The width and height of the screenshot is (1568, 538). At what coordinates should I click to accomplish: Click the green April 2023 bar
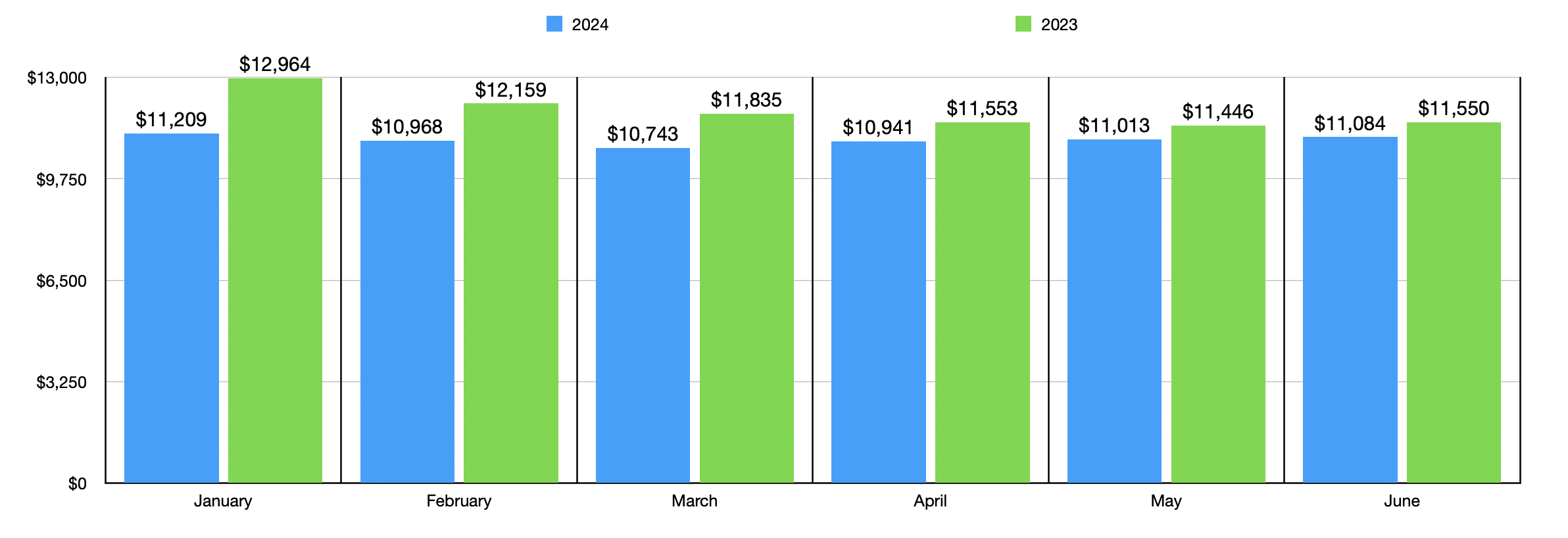(982, 302)
